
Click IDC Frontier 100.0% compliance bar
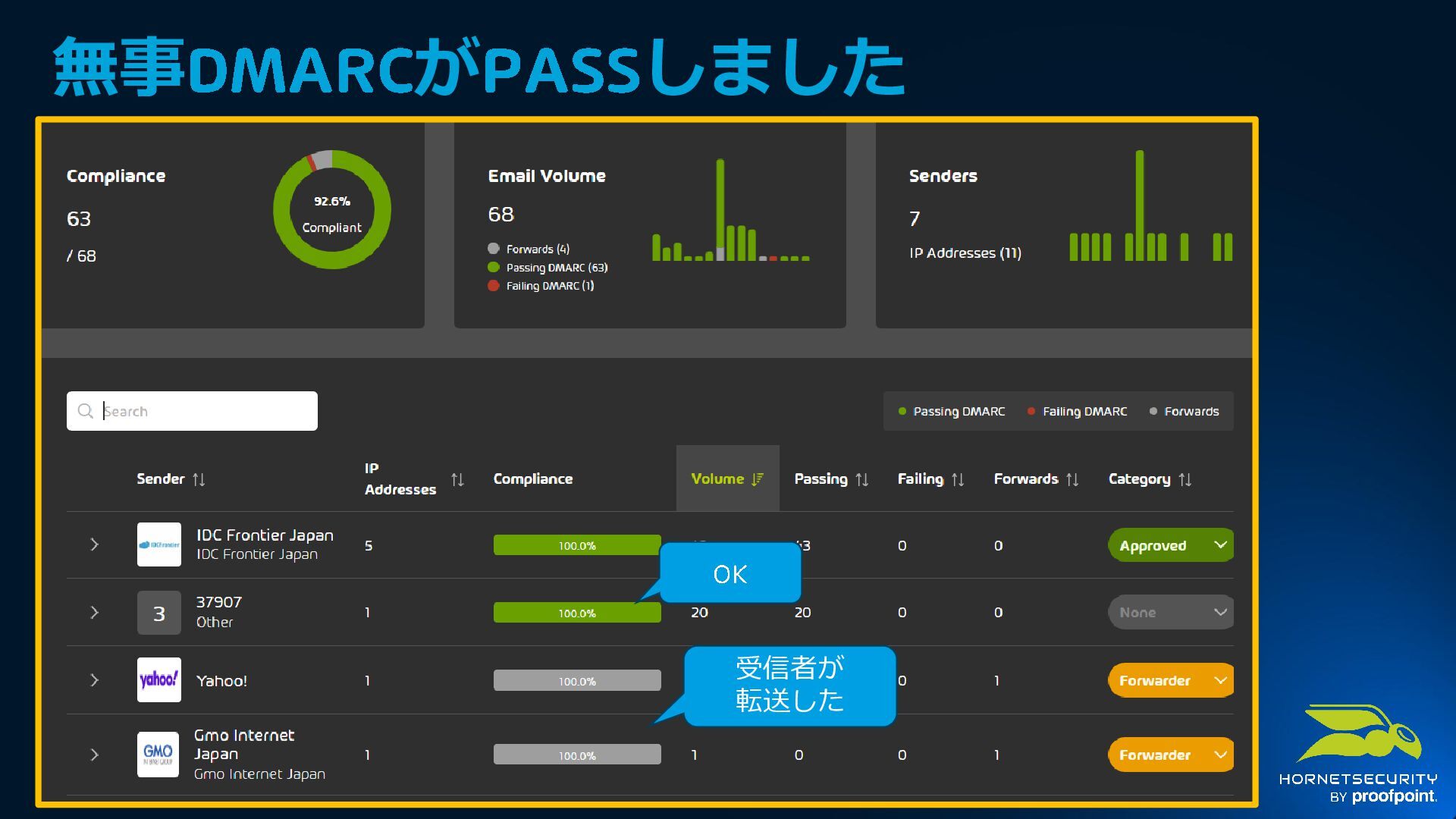pyautogui.click(x=576, y=545)
